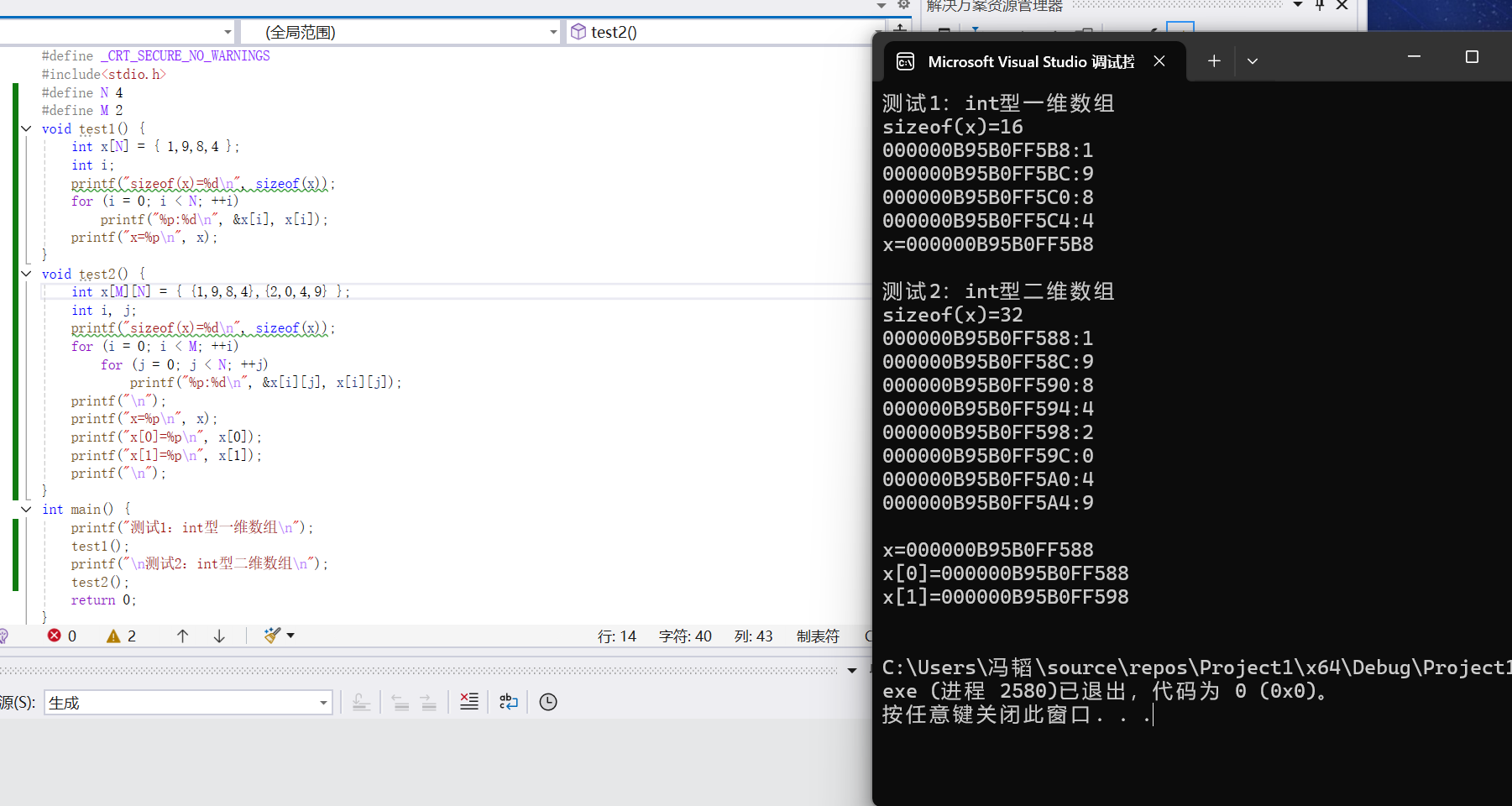Collapse the int main() function
This screenshot has height=806, width=1512.
(26, 509)
